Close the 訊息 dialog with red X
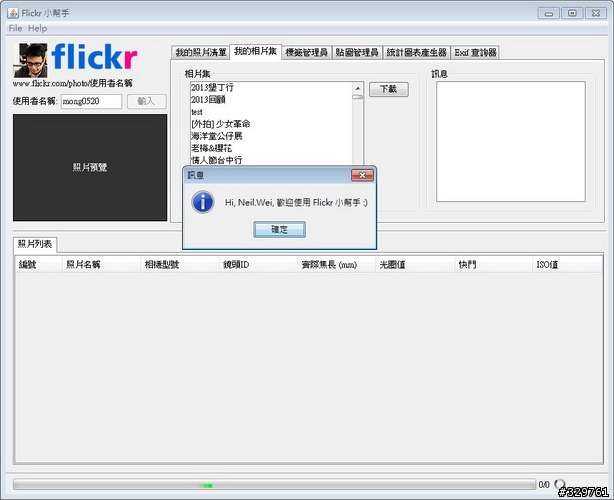This screenshot has width=614, height=500. (362, 175)
